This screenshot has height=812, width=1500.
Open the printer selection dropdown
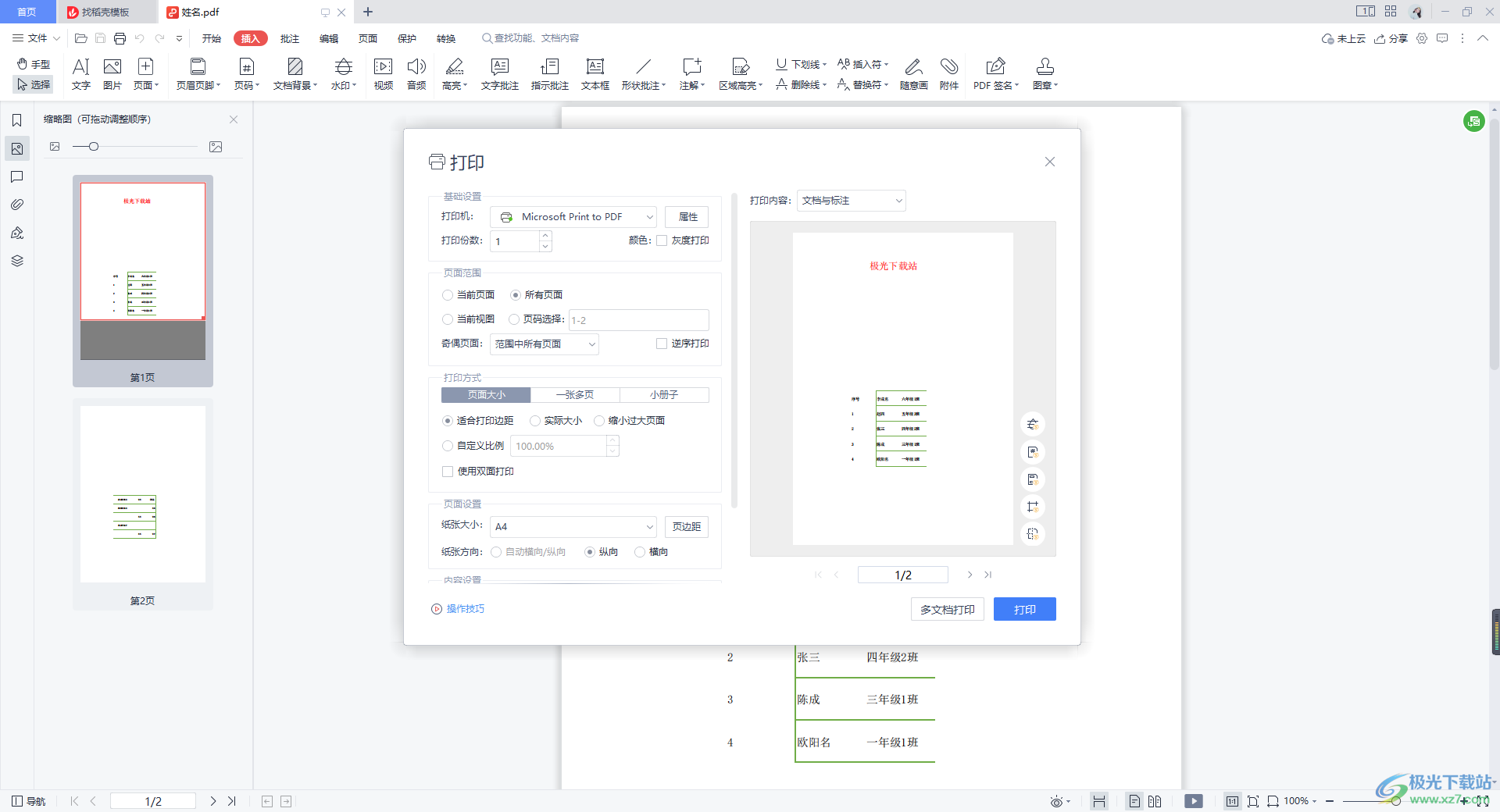[x=573, y=217]
